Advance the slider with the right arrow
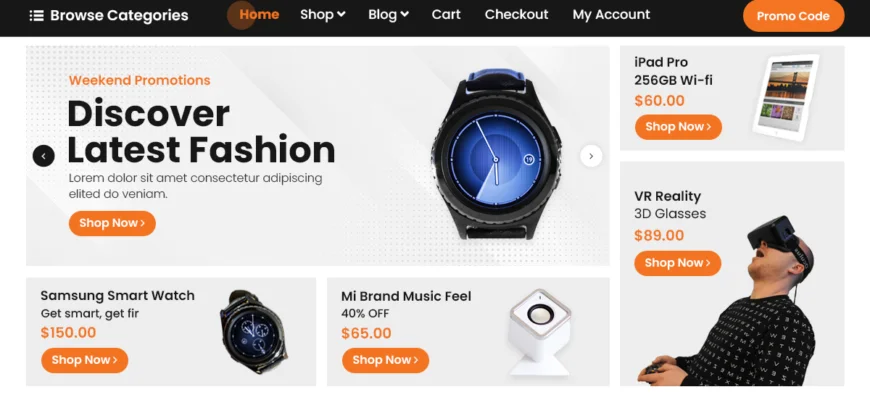This screenshot has height=400, width=870. pos(591,156)
